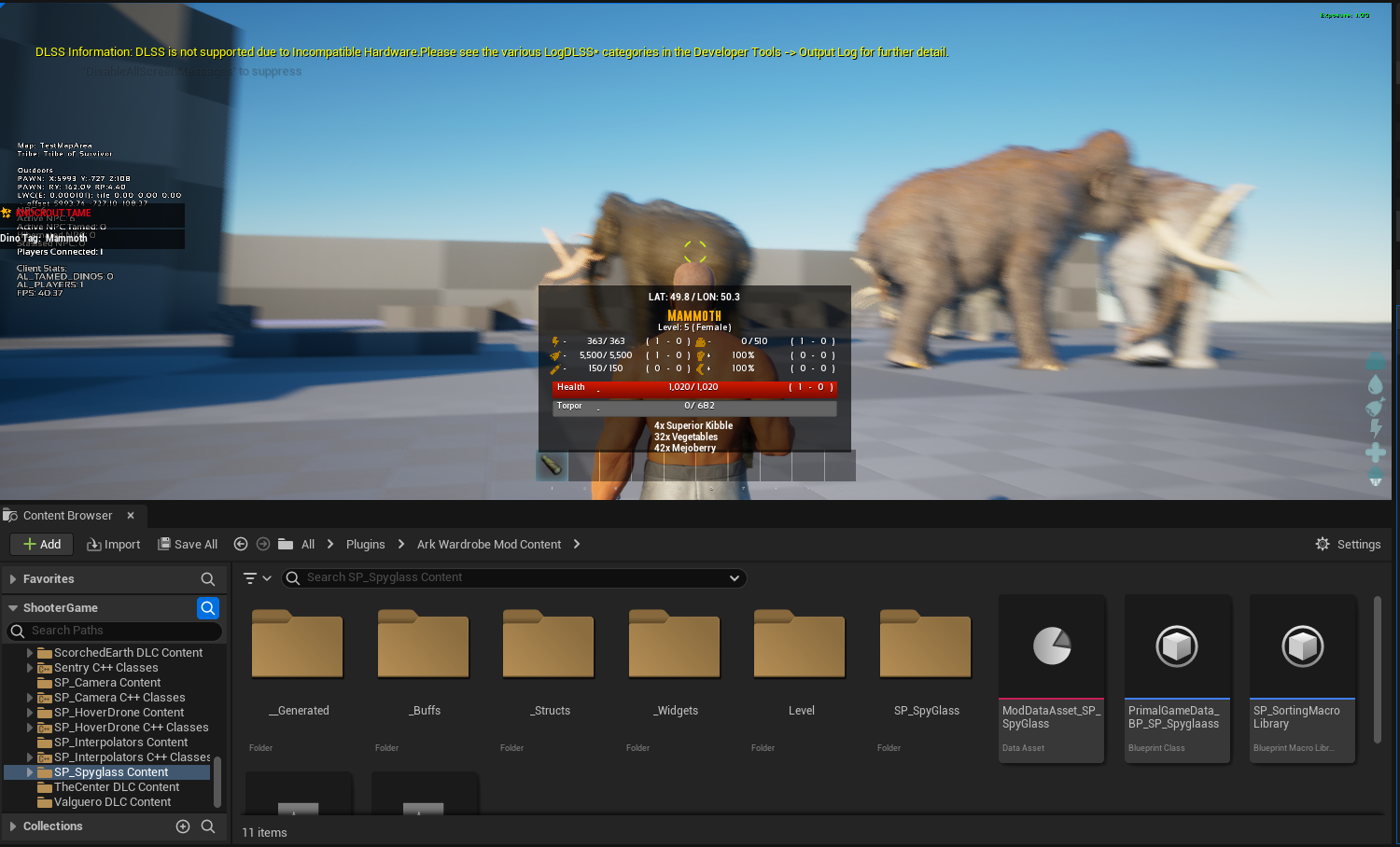Viewport: 1400px width, 847px height.
Task: Collapse the ShooterGame section
Action: (x=13, y=608)
